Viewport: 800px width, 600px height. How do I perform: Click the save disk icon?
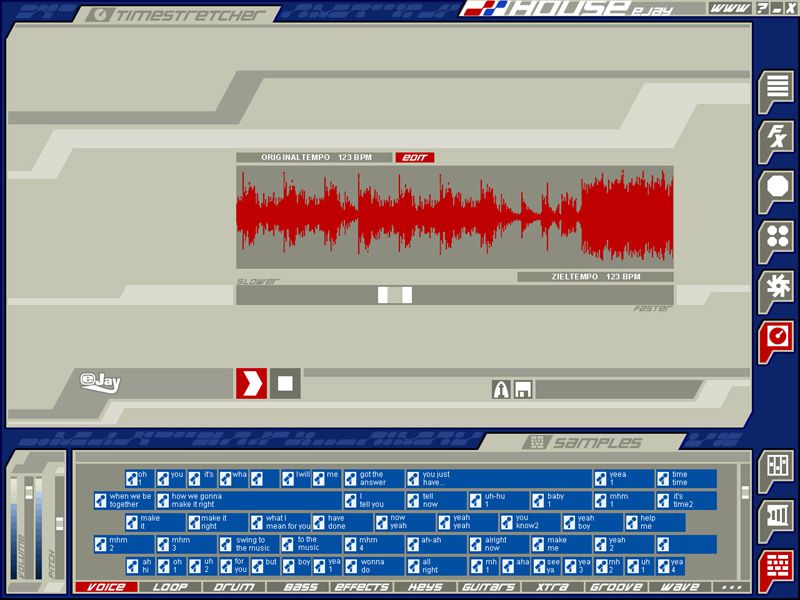coord(523,390)
